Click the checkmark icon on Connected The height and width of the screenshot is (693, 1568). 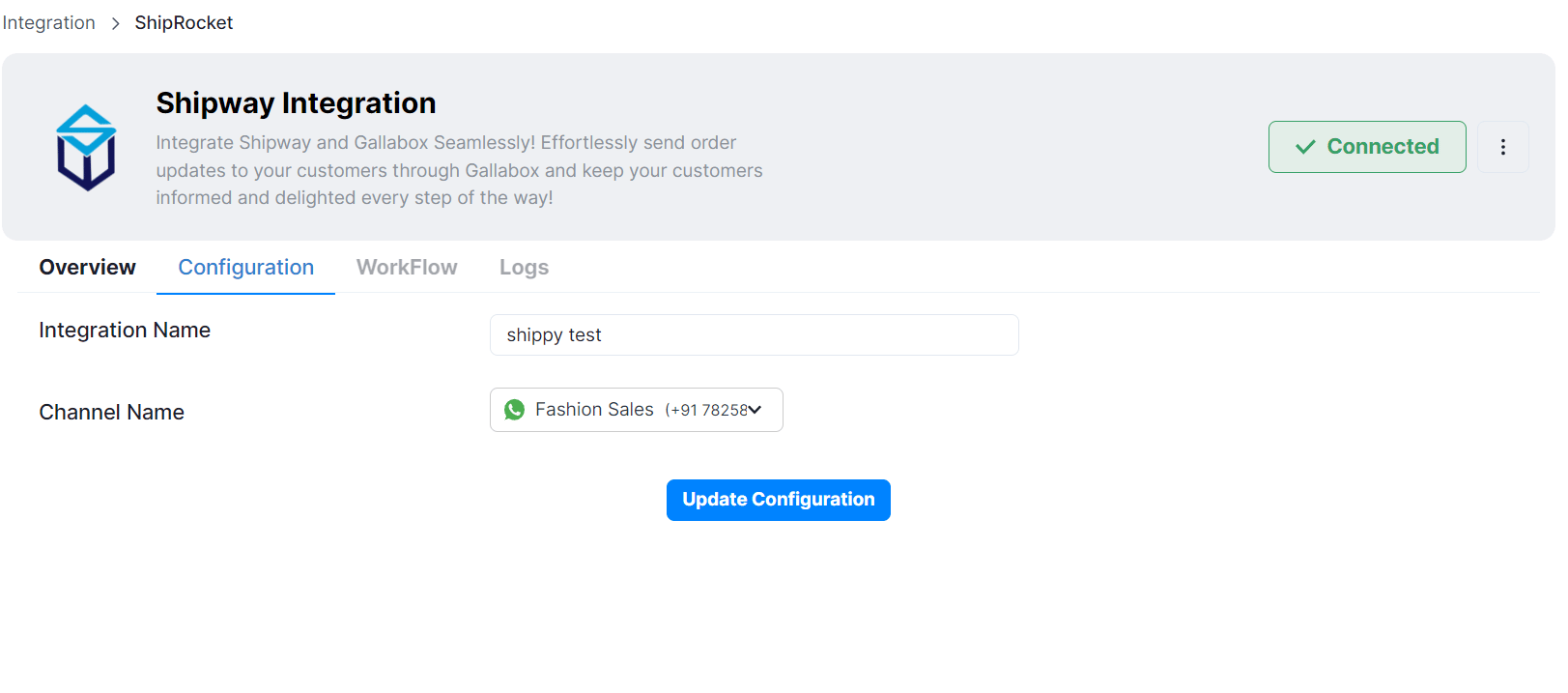(x=1305, y=147)
